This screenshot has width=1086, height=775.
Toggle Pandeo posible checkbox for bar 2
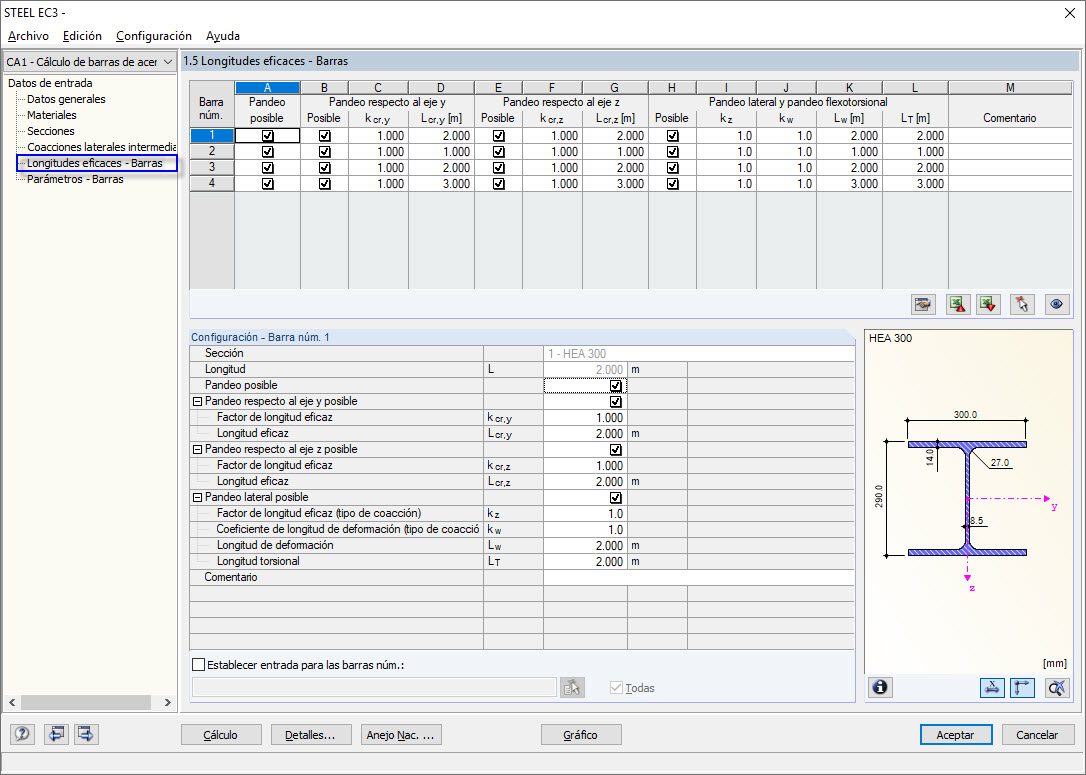[x=268, y=152]
